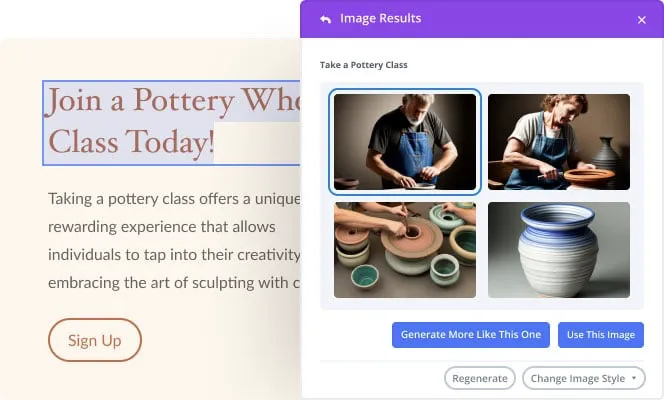Hit the Regenerate button

click(x=480, y=378)
